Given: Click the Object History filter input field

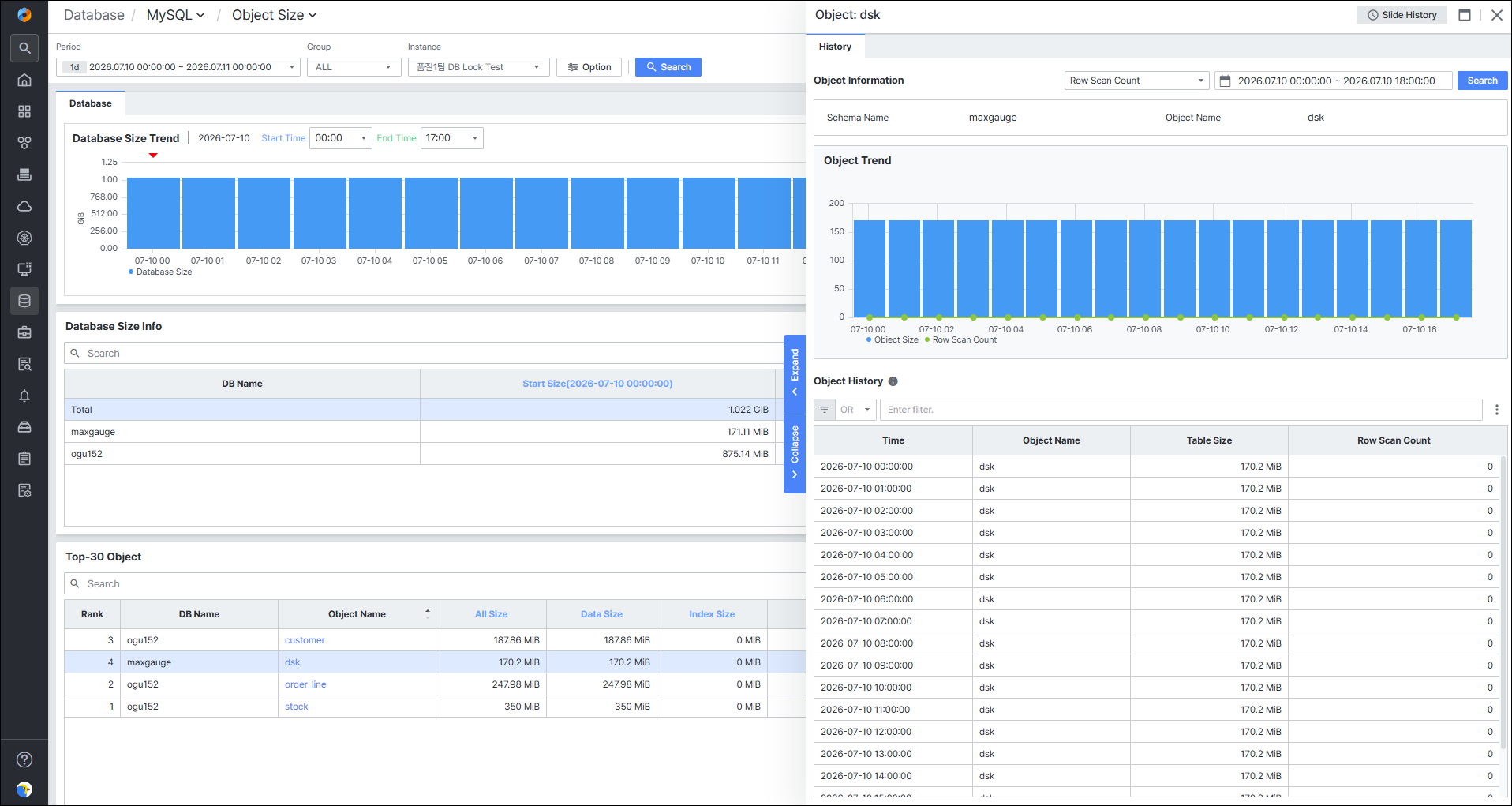Looking at the screenshot, I should (1181, 410).
